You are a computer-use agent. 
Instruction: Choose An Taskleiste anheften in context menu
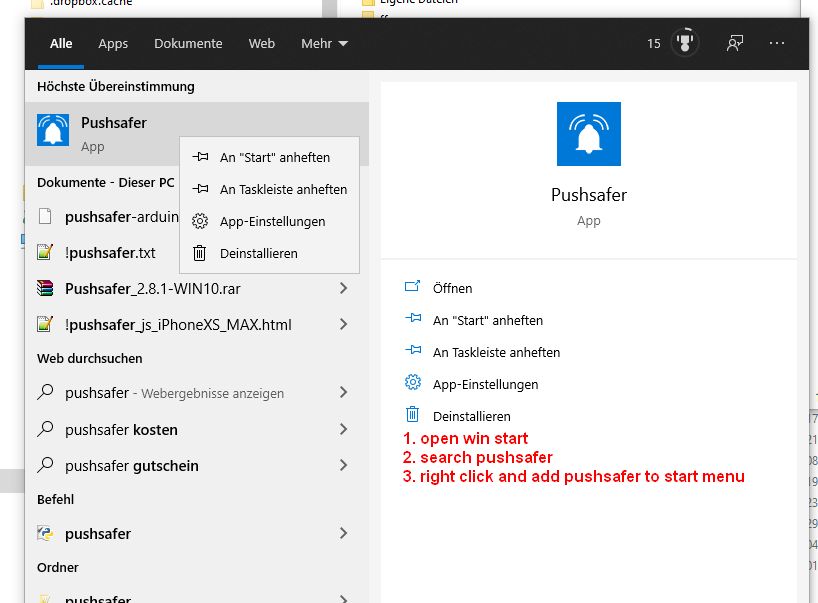269,189
